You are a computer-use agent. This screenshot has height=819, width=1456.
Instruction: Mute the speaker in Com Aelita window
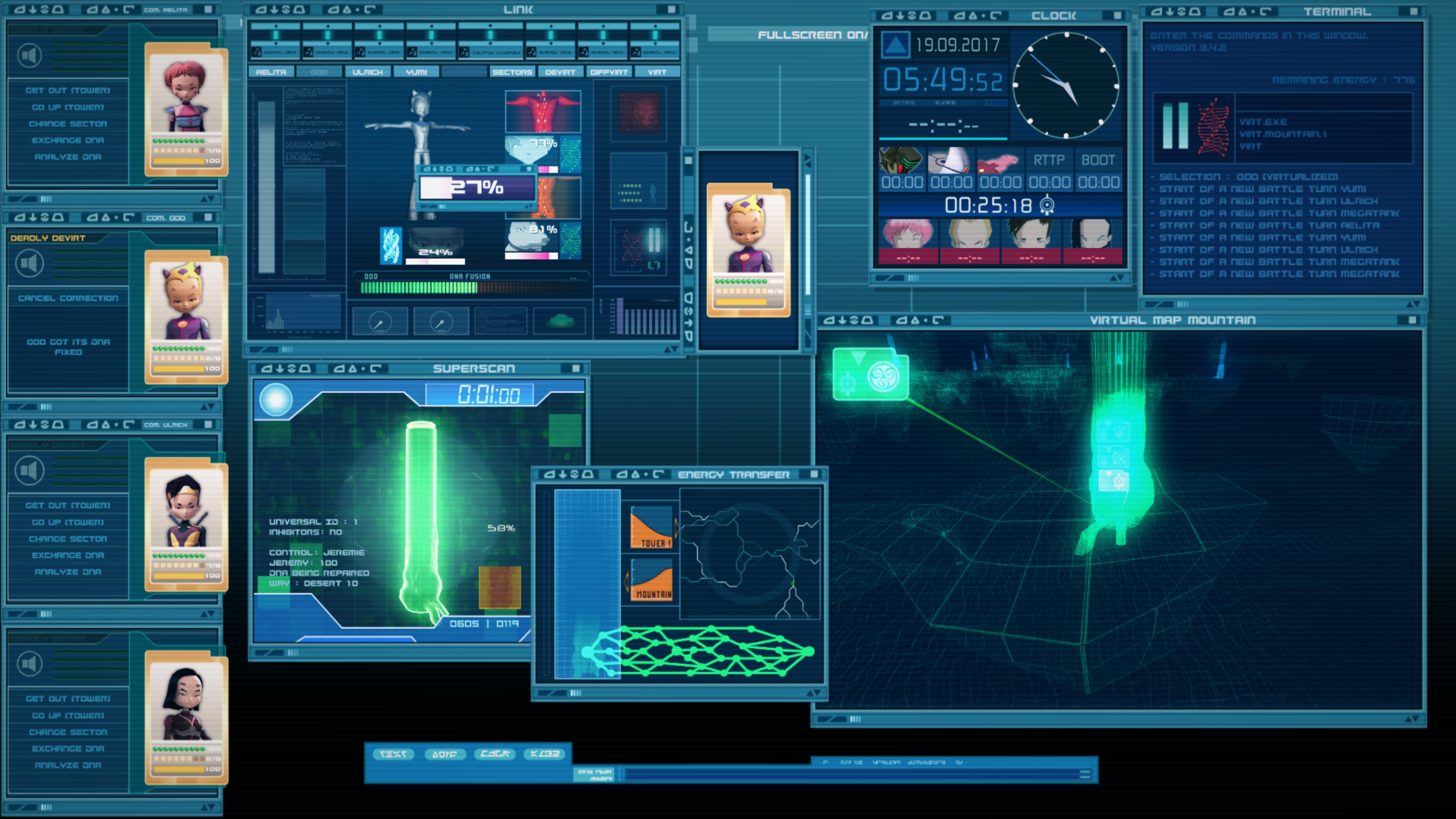[x=29, y=55]
